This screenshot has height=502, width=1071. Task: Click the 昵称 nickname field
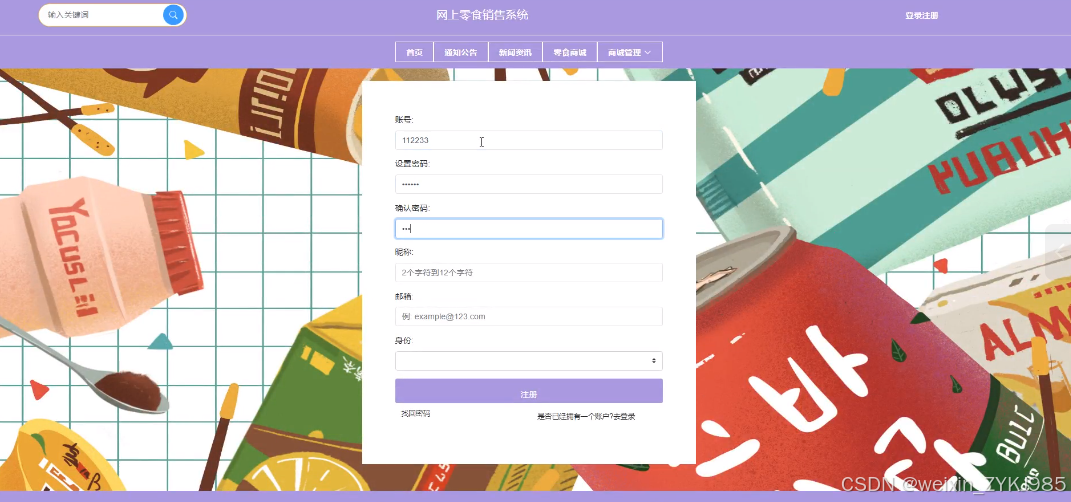pos(529,273)
